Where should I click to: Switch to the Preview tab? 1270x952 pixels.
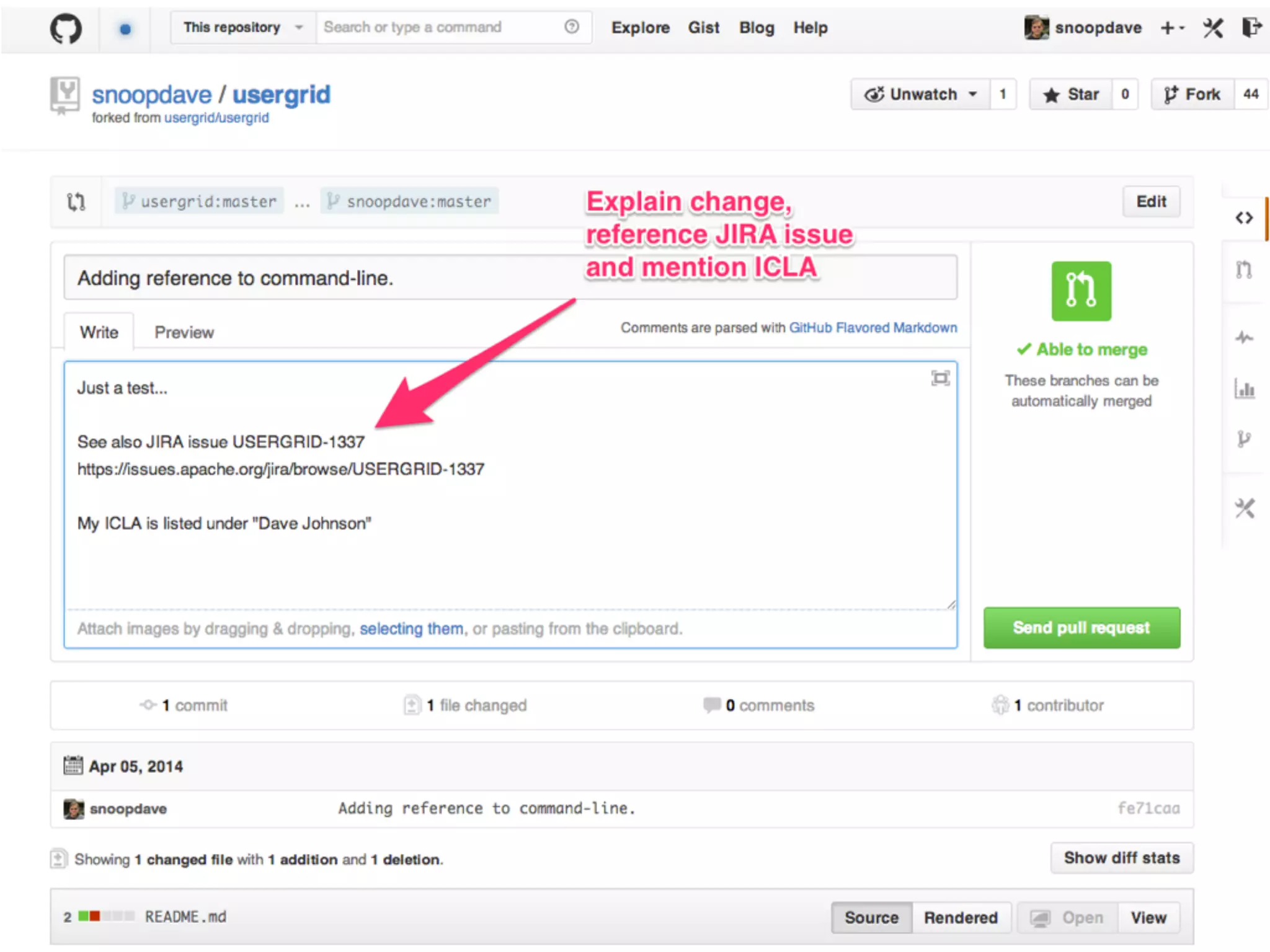184,332
